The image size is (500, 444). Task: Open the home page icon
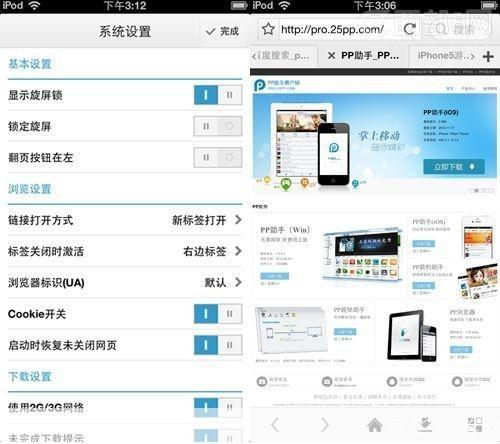375,425
